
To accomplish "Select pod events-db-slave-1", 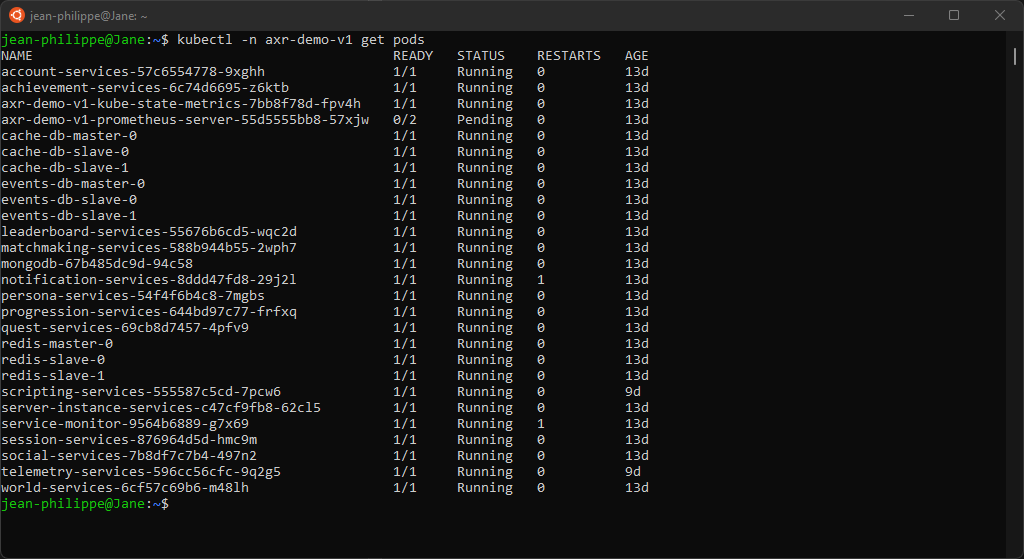I will click(69, 216).
